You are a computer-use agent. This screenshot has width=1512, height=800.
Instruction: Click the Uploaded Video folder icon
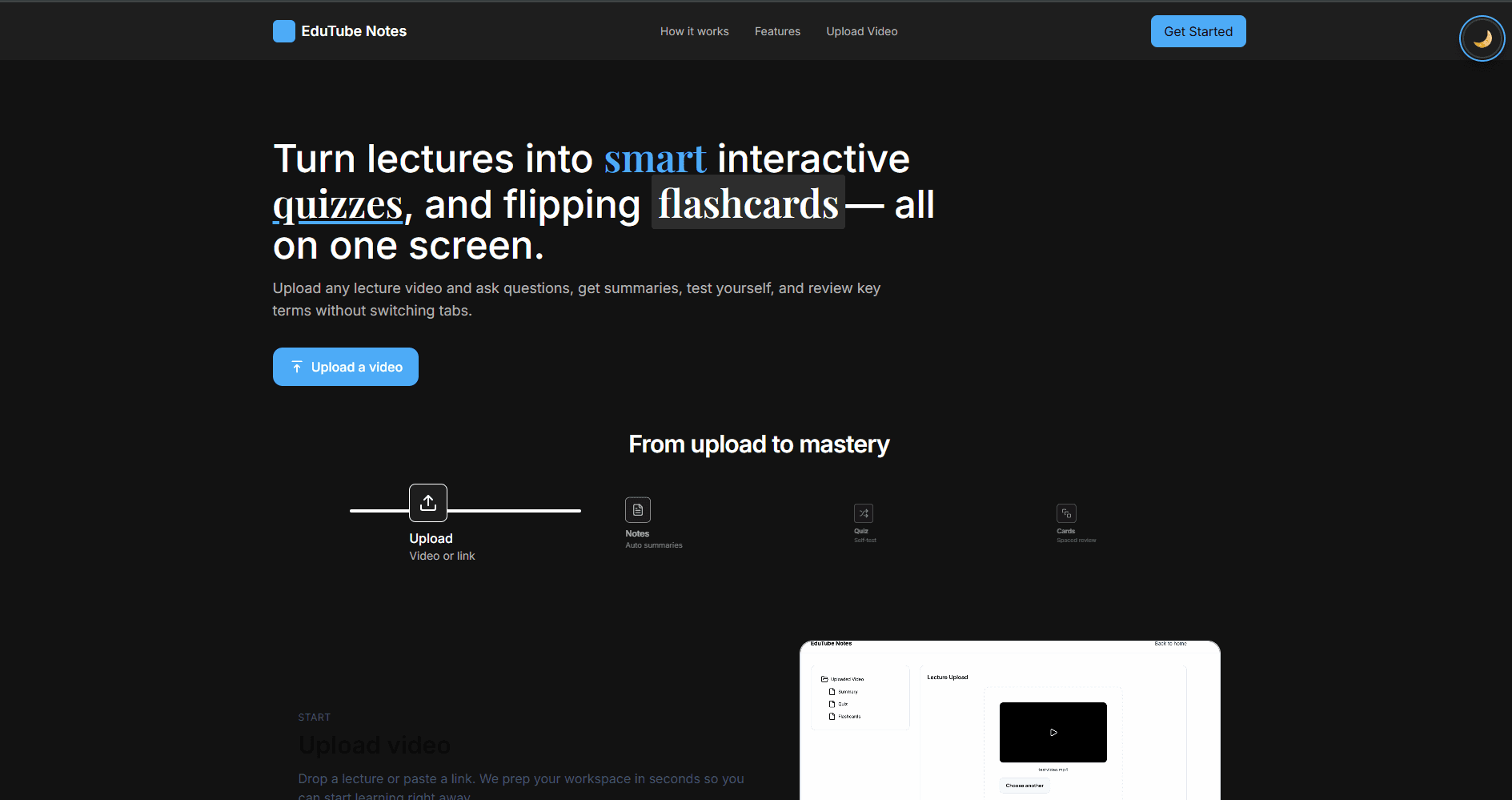click(x=824, y=679)
